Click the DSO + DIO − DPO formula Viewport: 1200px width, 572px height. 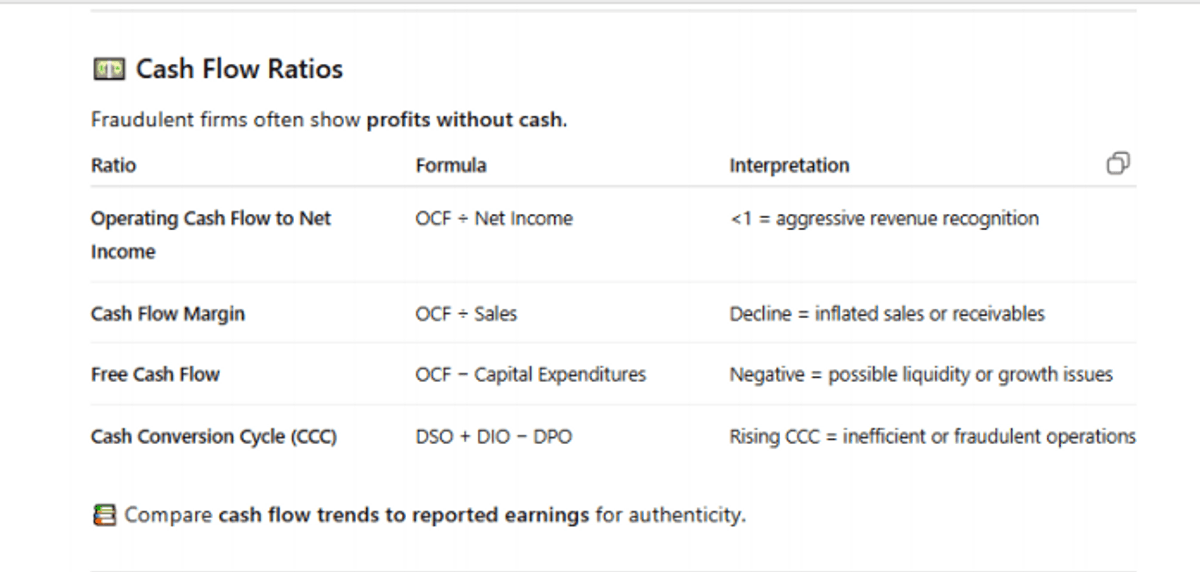[493, 437]
